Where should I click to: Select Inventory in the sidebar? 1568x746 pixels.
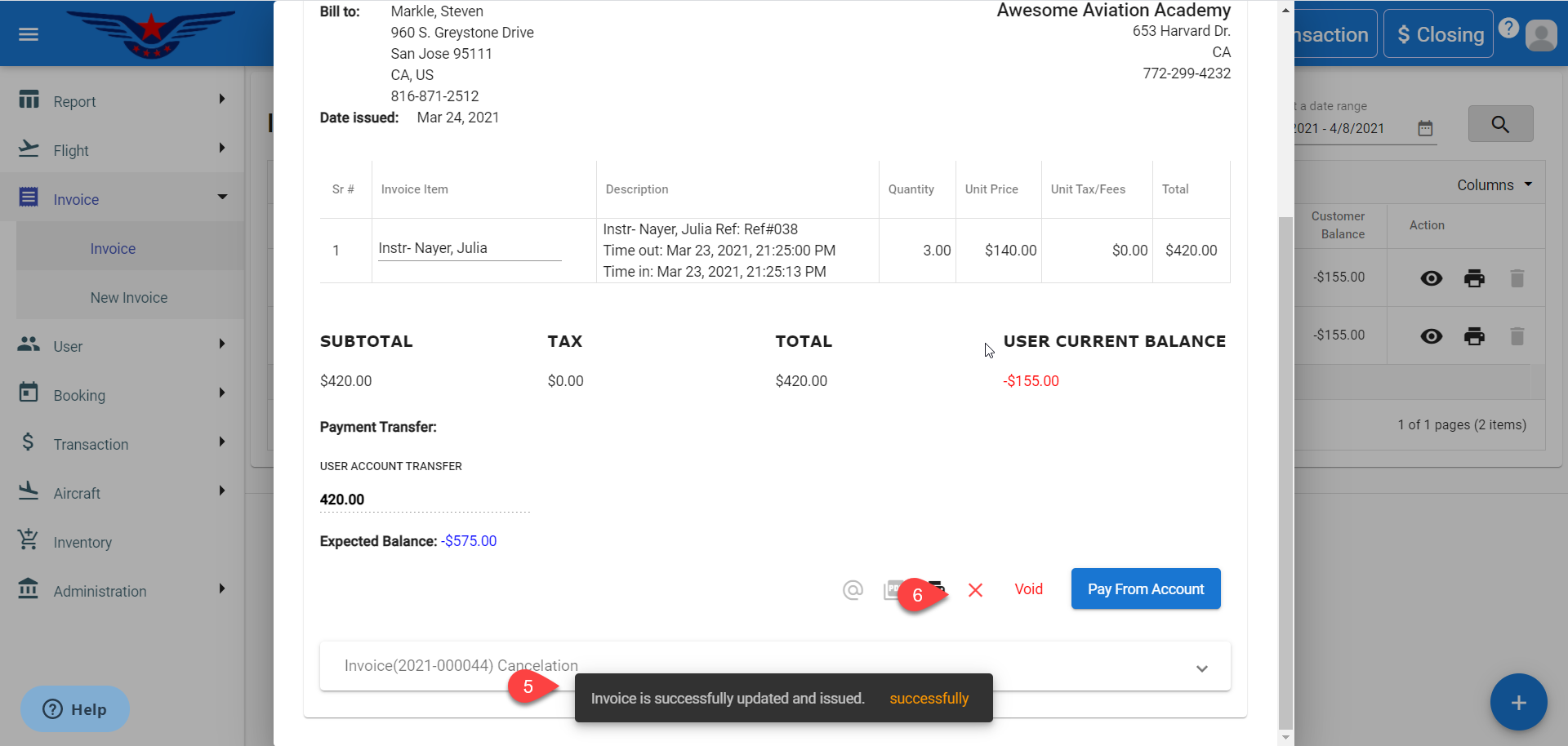pos(82,543)
